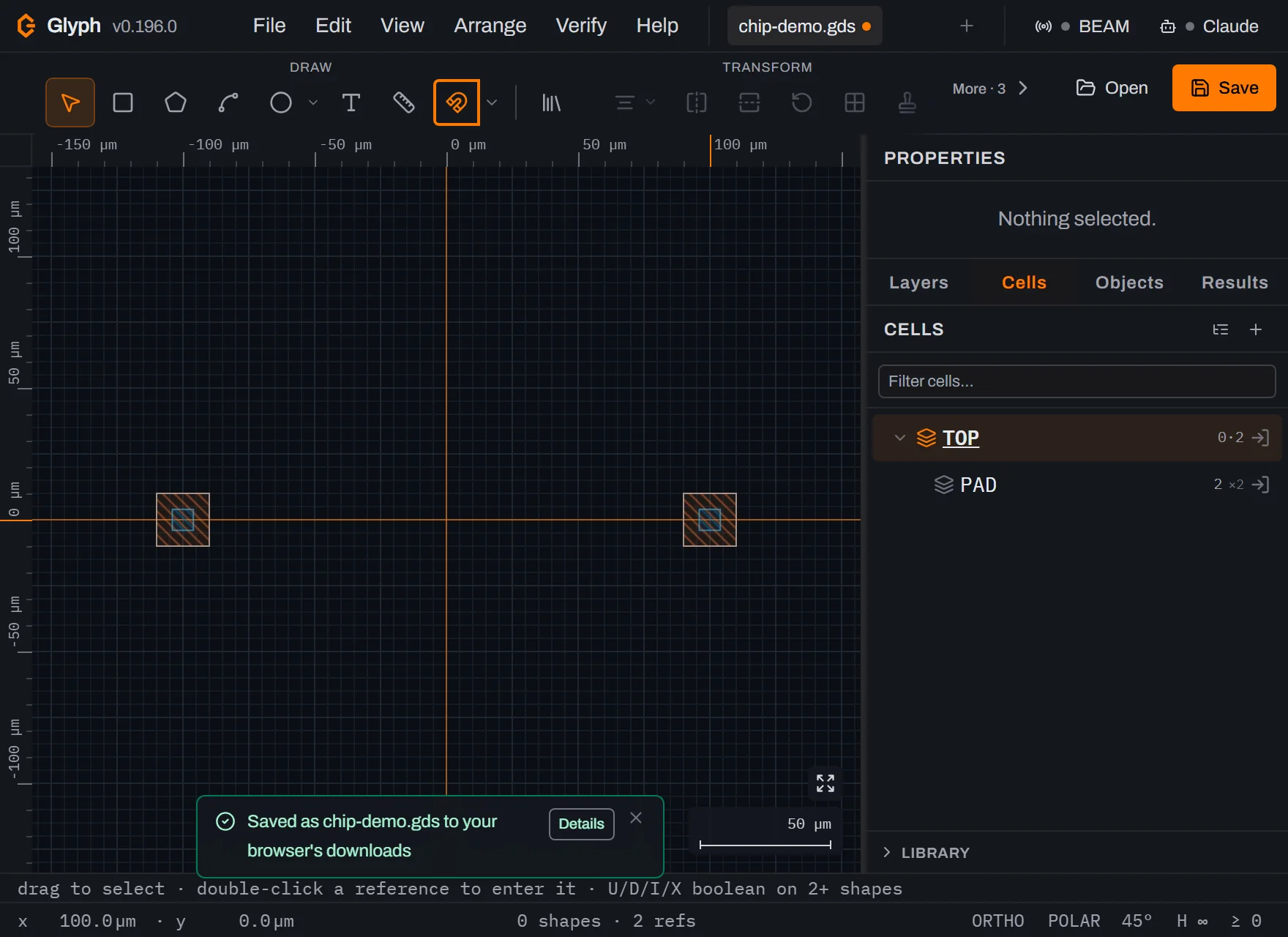Choose the path drawing tool
The image size is (1288, 937).
click(x=228, y=102)
